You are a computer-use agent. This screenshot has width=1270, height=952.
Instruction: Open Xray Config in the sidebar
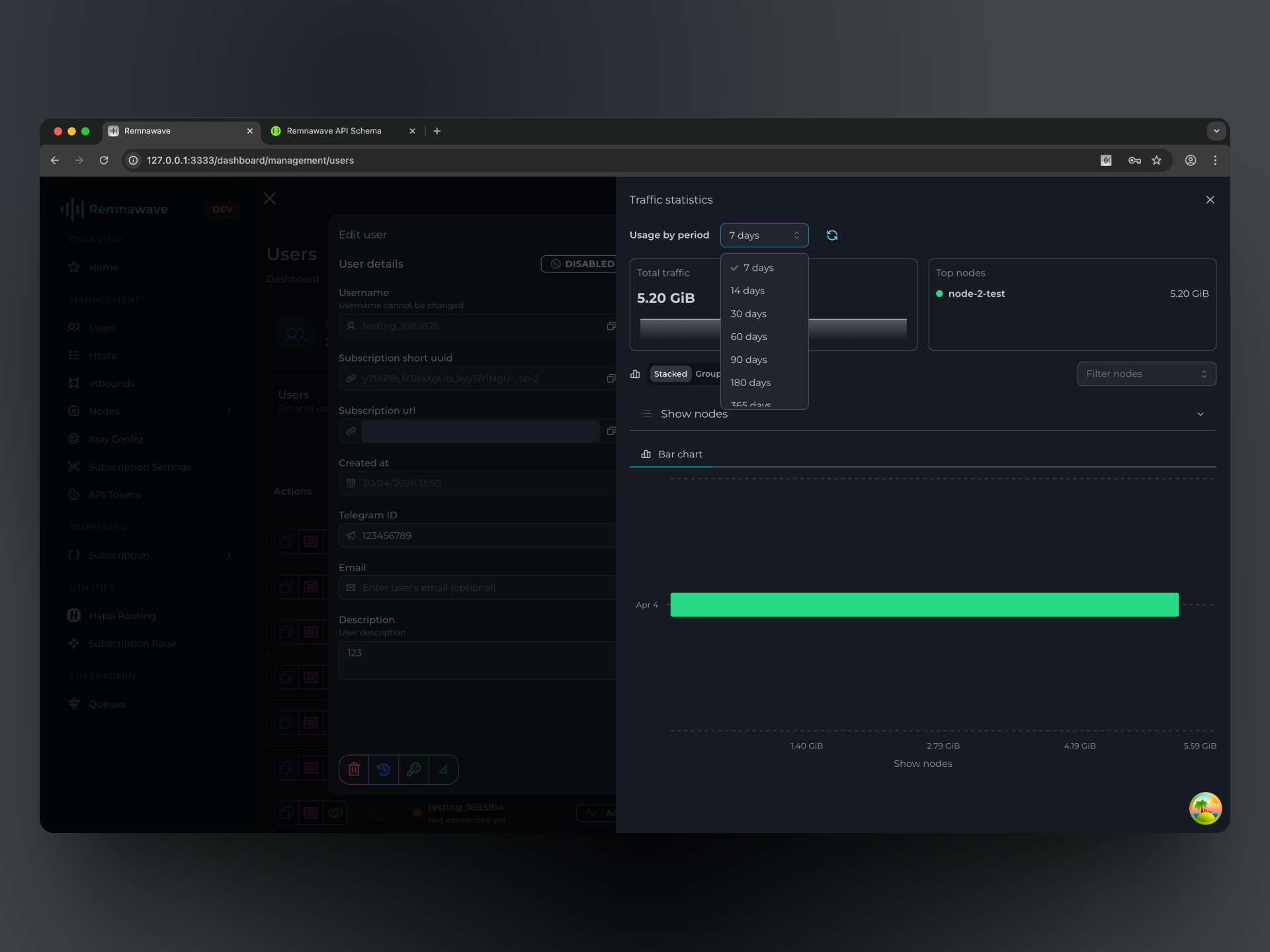pyautogui.click(x=115, y=439)
